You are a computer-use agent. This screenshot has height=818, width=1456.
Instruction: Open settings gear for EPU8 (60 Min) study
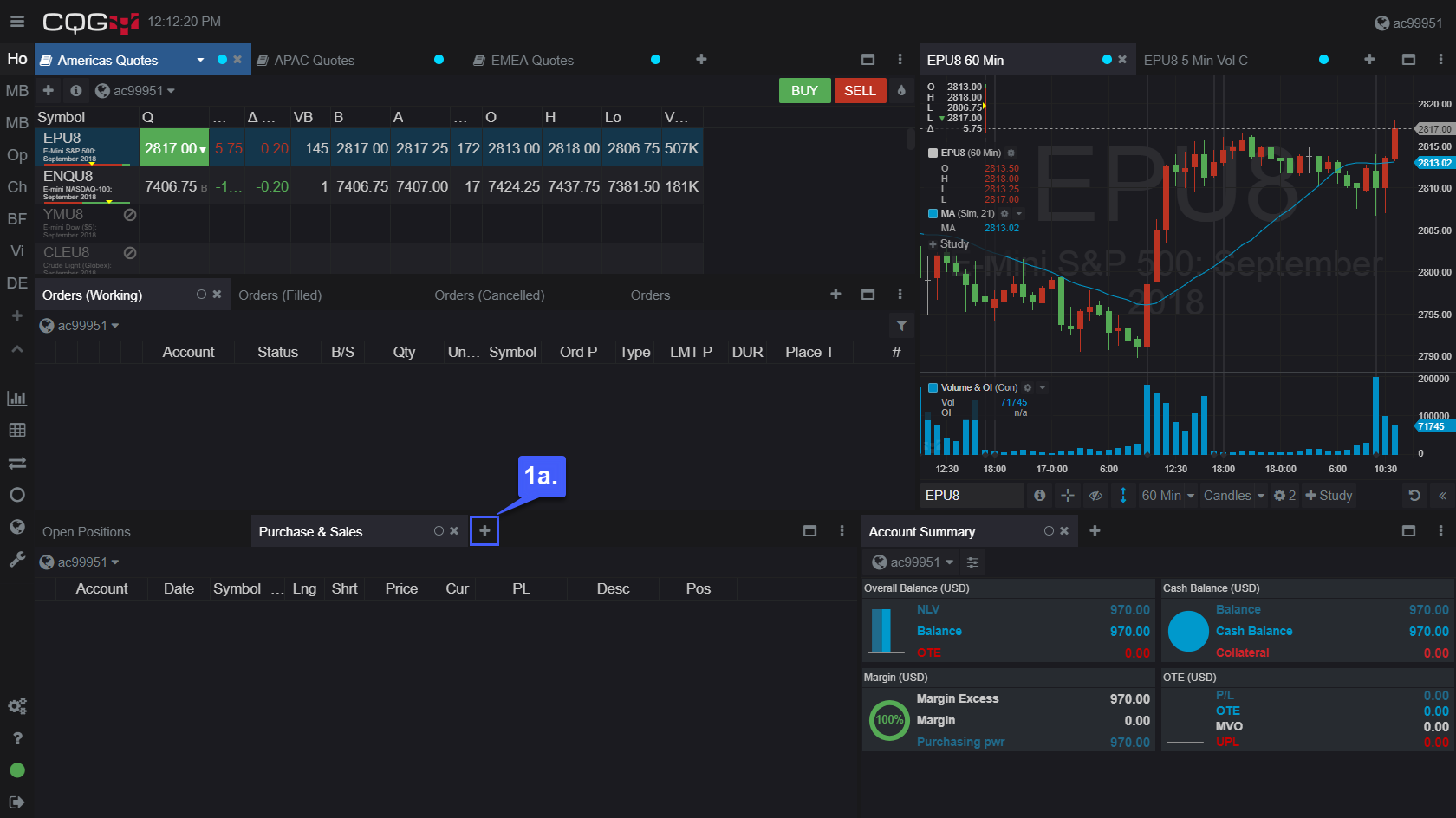(x=1011, y=153)
